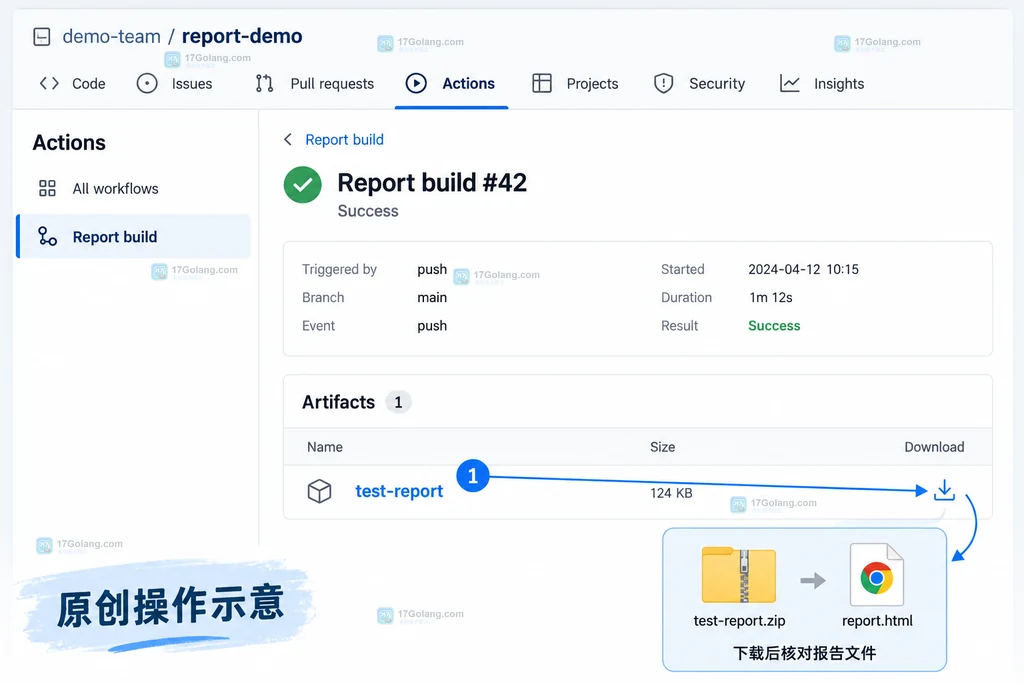
Task: Click the Code angle-brackets icon
Action: 49,84
